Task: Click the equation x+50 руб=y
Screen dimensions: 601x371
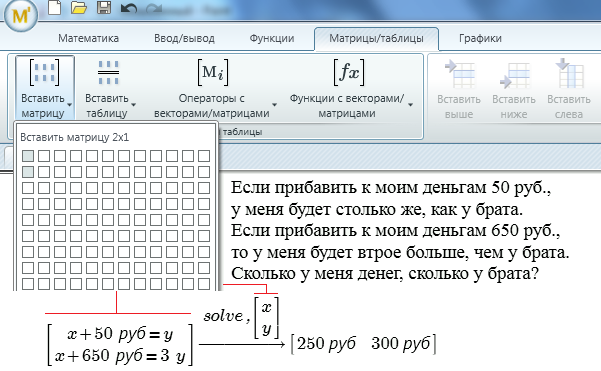Action: [x=120, y=334]
